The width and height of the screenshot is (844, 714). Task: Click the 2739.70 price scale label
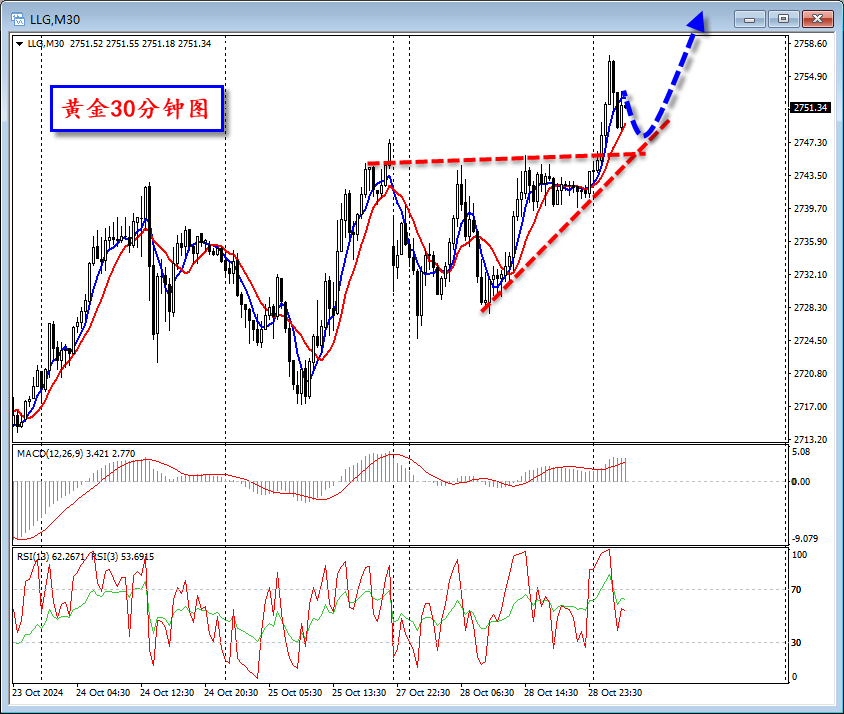810,208
